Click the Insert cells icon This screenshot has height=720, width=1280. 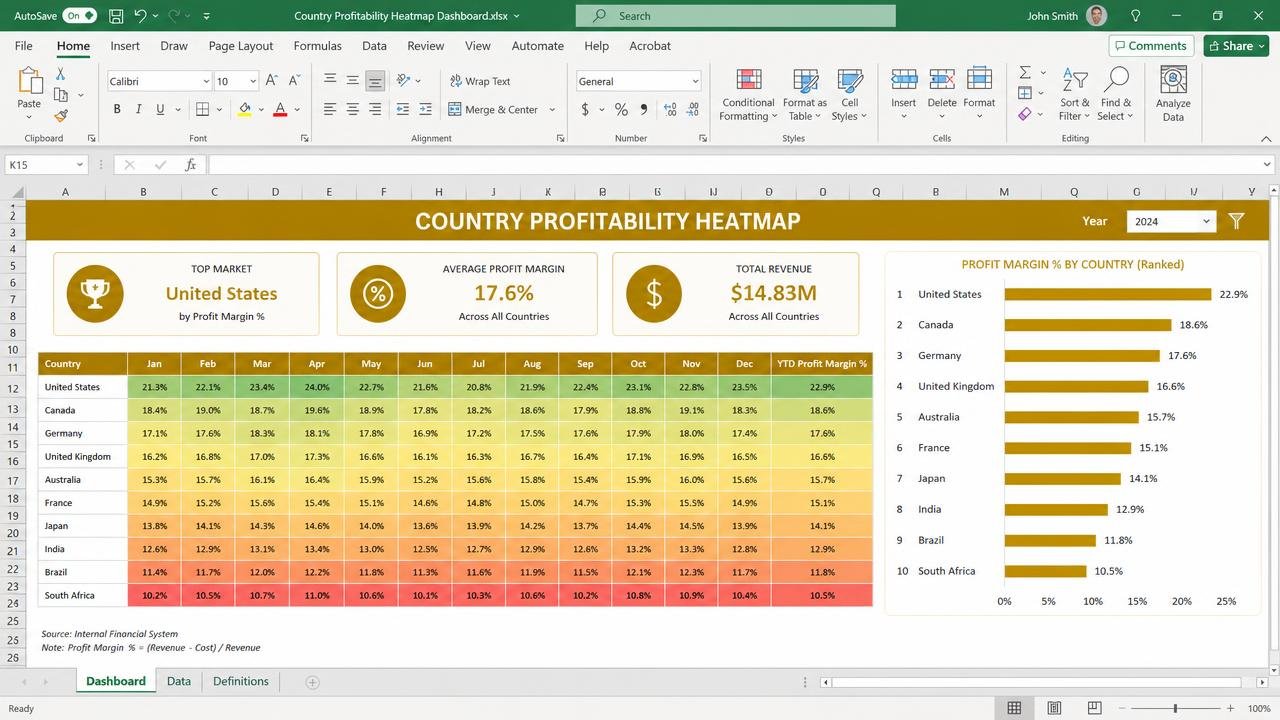click(x=904, y=80)
